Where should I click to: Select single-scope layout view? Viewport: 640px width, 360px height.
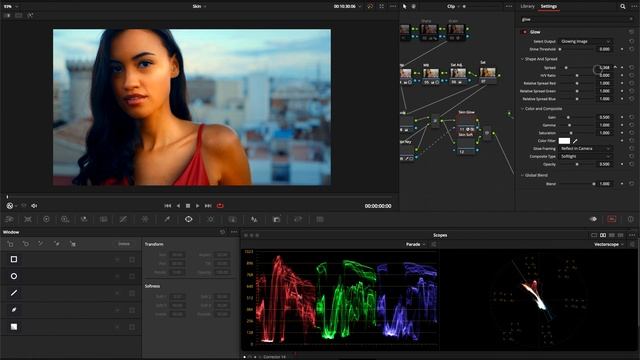594,235
